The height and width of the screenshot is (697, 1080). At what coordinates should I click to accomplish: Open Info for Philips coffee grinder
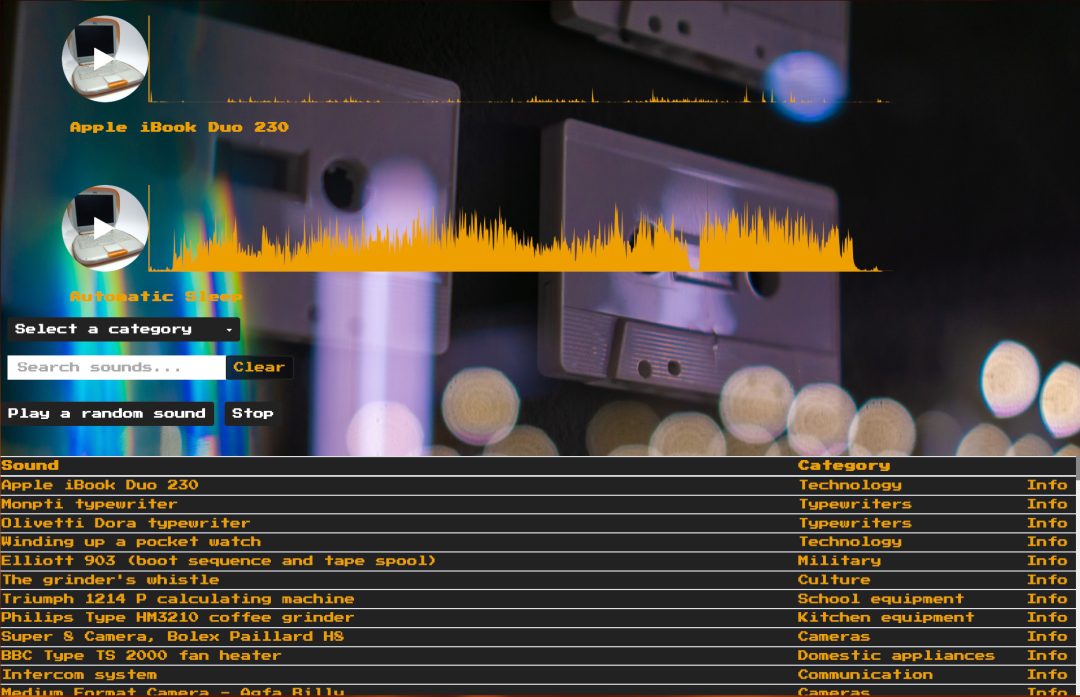point(1046,618)
